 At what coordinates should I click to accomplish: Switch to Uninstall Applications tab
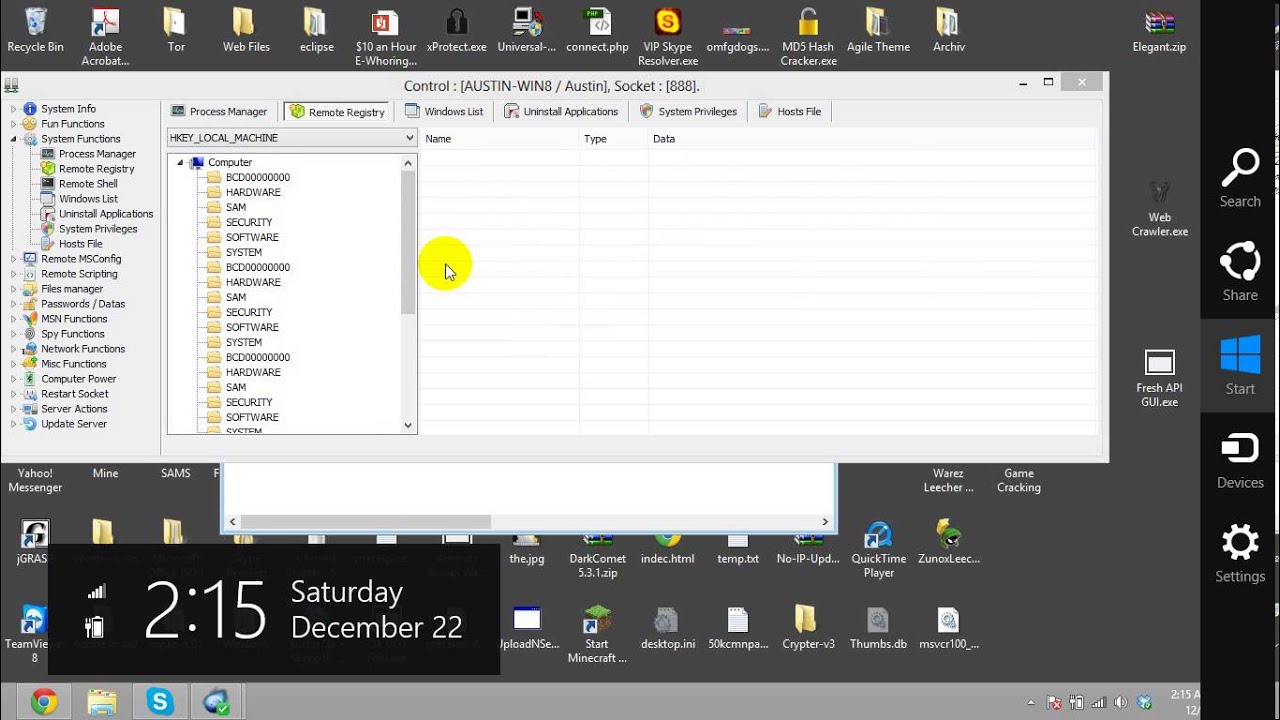(561, 112)
